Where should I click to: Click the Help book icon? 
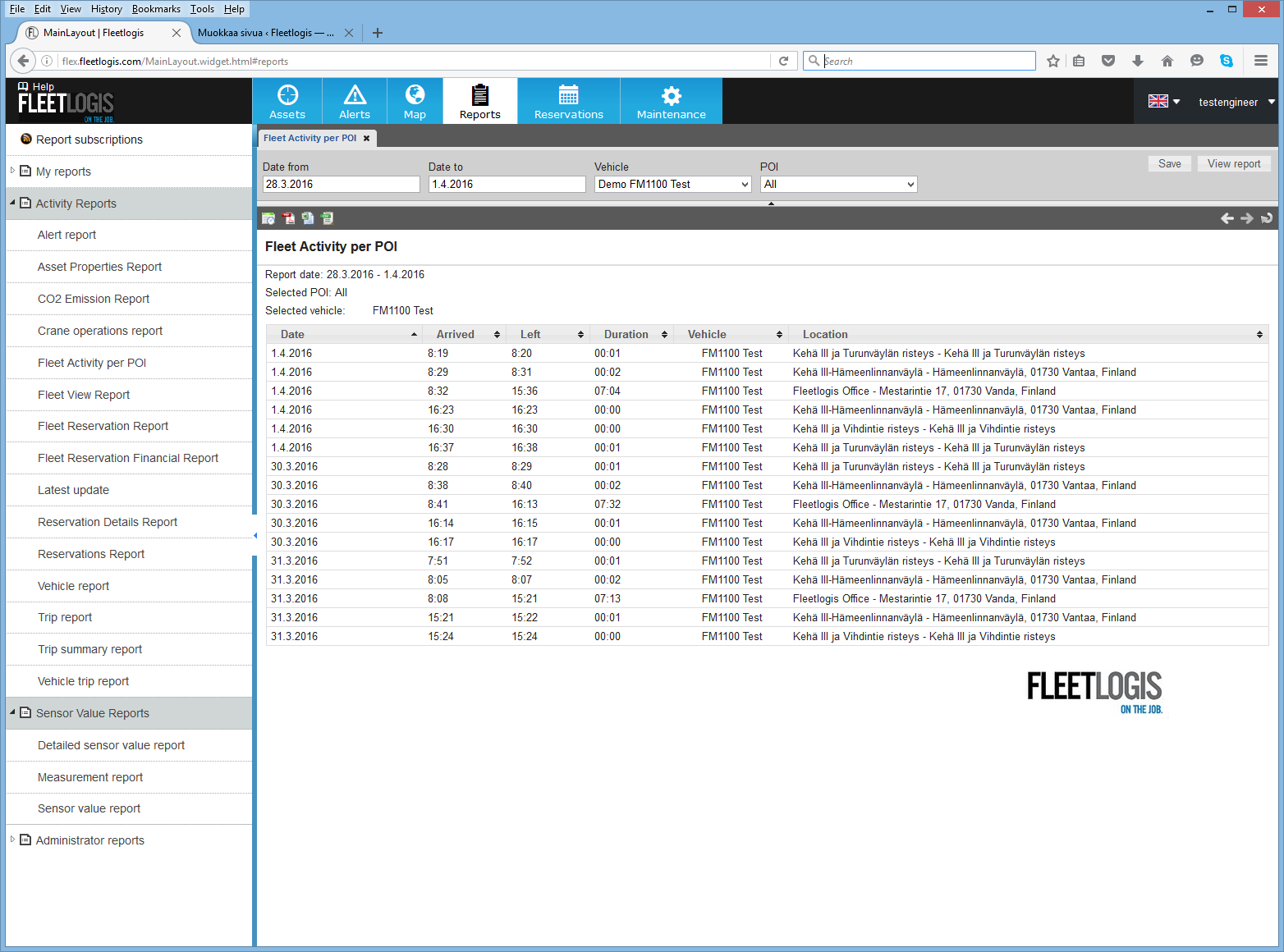[x=23, y=86]
